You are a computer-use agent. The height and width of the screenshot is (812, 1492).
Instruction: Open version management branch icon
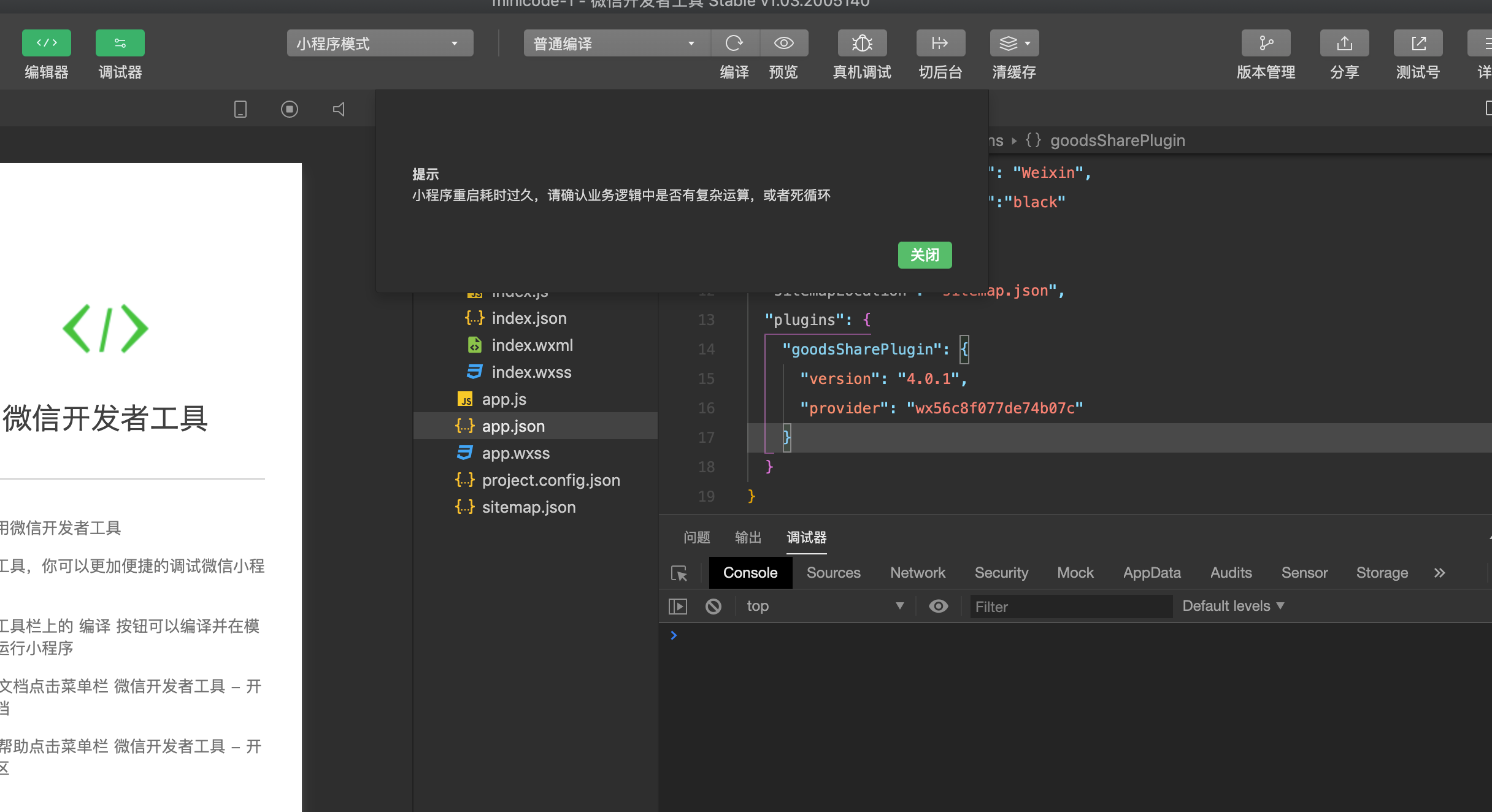[1266, 43]
